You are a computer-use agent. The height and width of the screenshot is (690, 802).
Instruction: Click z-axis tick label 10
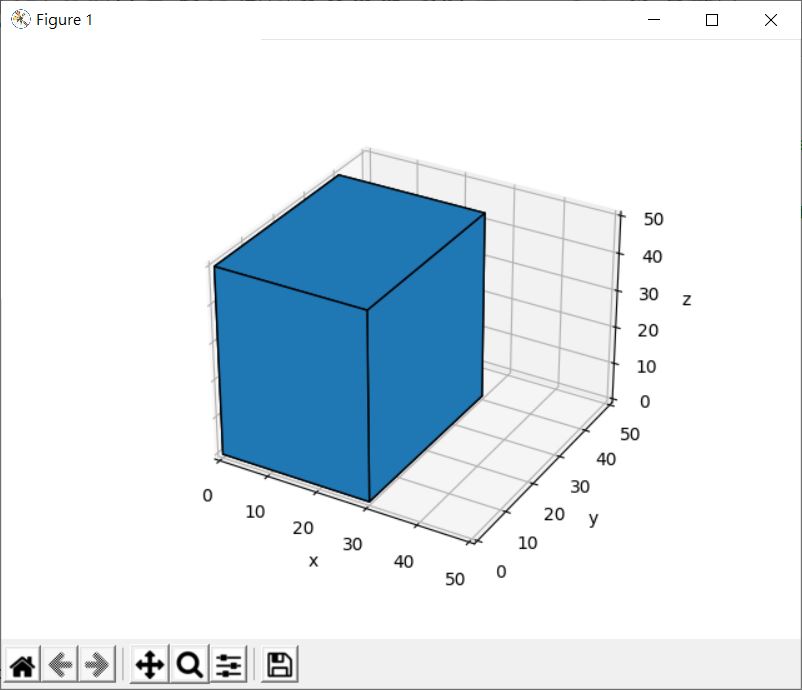646,367
